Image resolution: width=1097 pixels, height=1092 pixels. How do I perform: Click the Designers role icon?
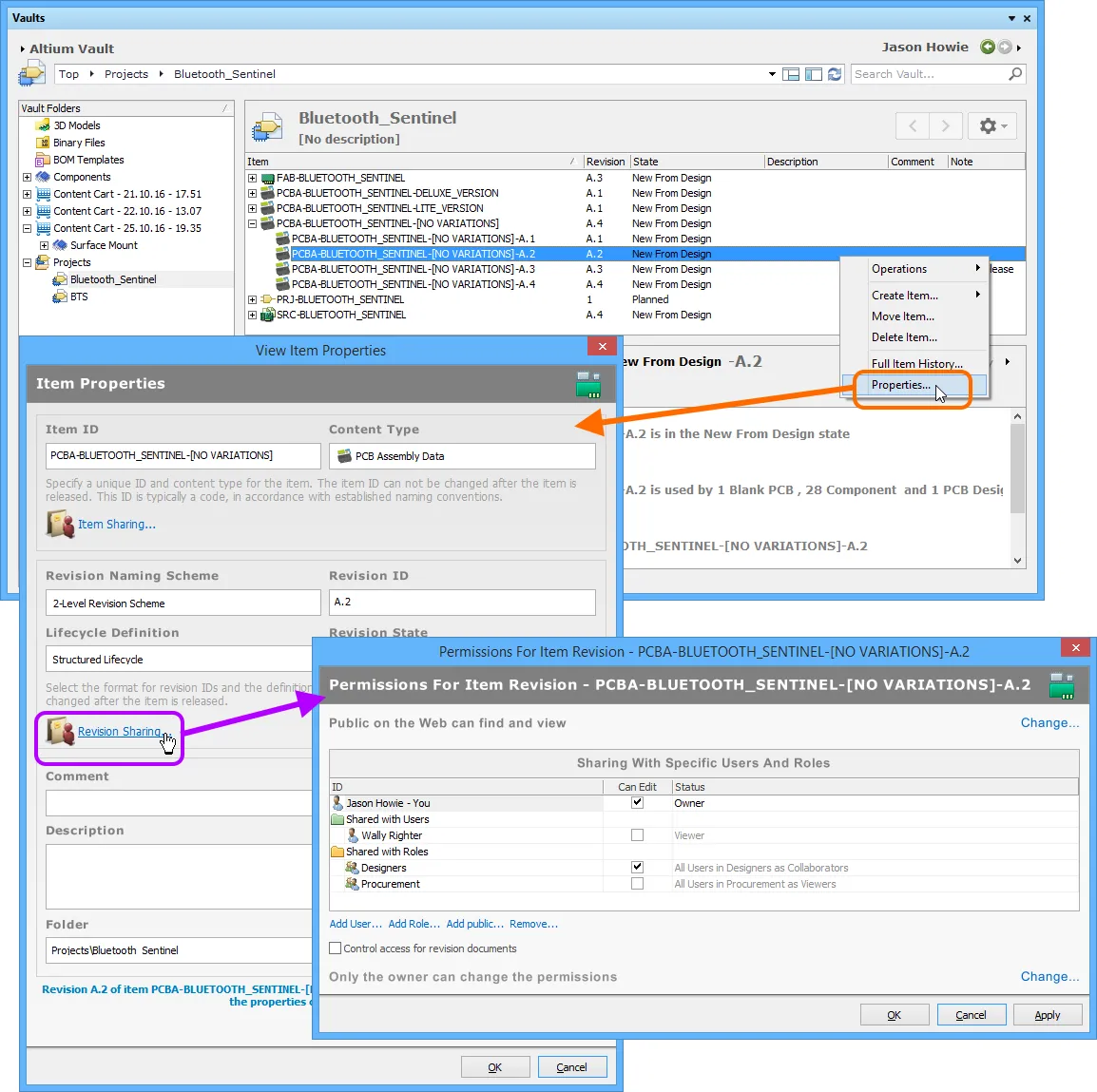click(352, 868)
